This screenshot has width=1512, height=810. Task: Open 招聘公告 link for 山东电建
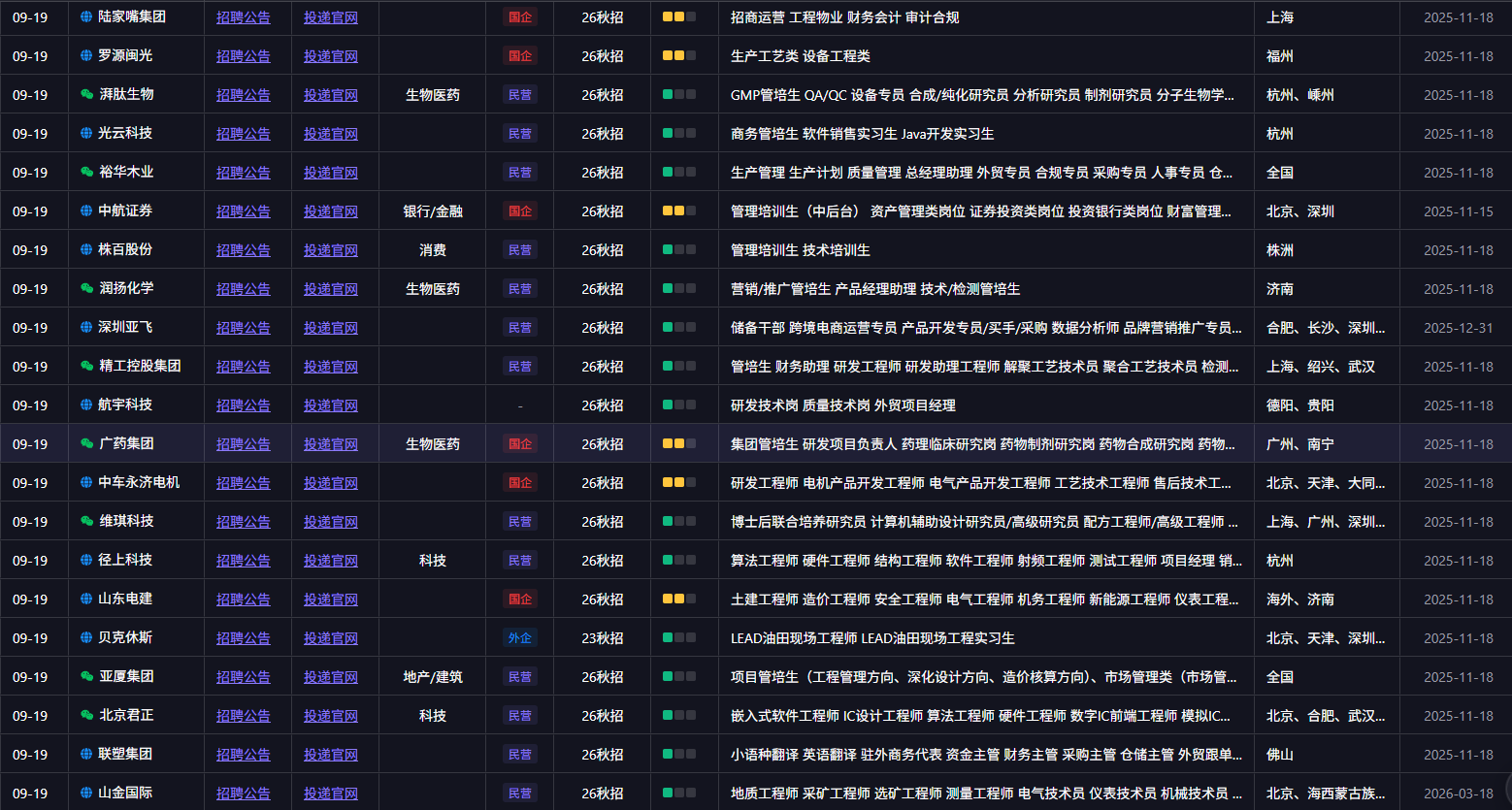(x=244, y=599)
